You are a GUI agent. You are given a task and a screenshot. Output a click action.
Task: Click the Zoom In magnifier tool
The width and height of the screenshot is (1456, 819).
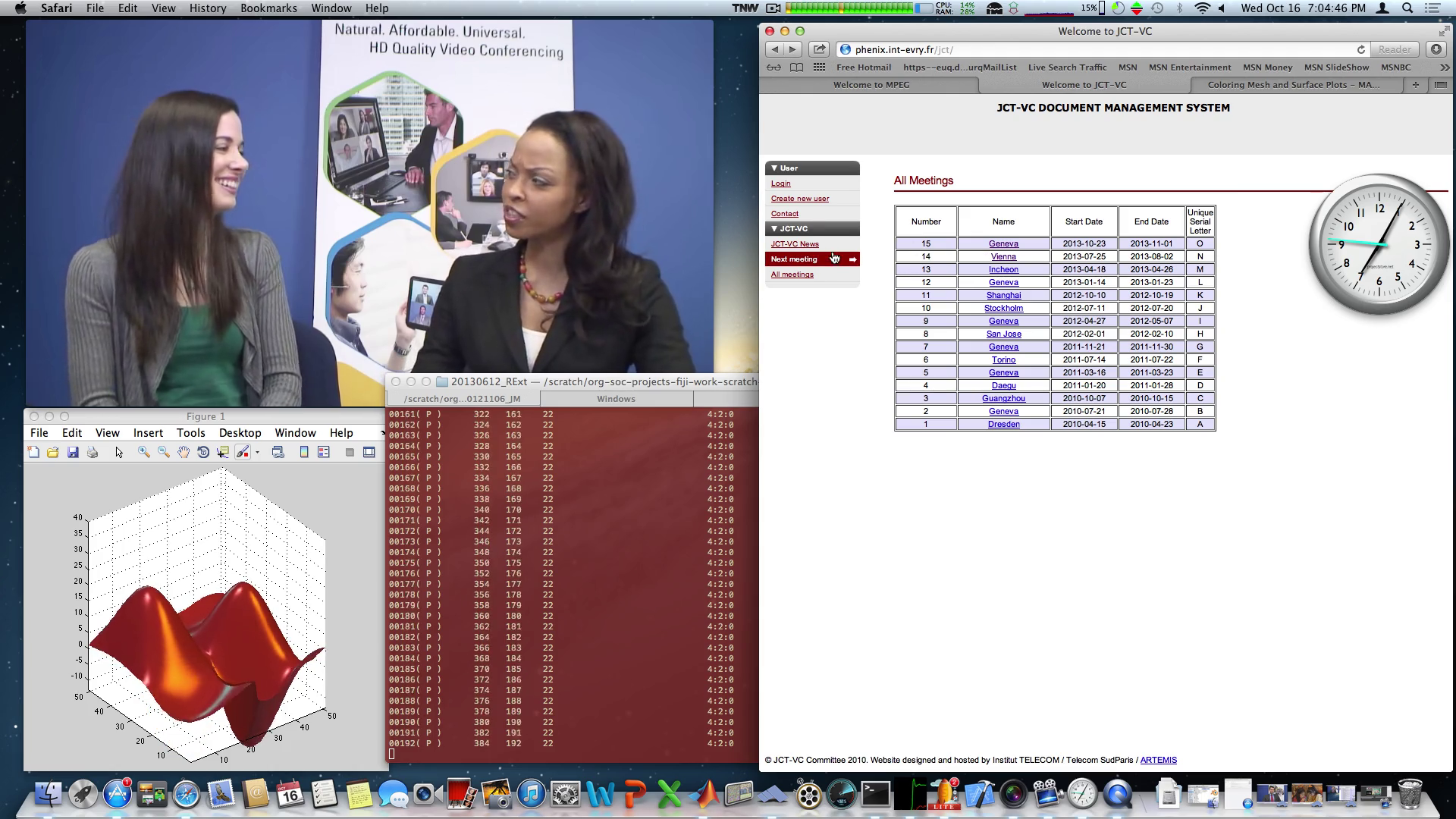143,453
